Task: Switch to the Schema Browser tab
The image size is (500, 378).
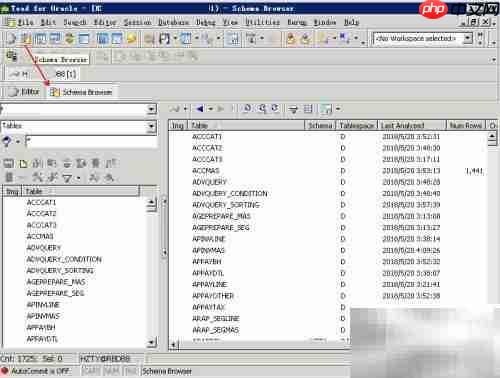Action: 81,92
